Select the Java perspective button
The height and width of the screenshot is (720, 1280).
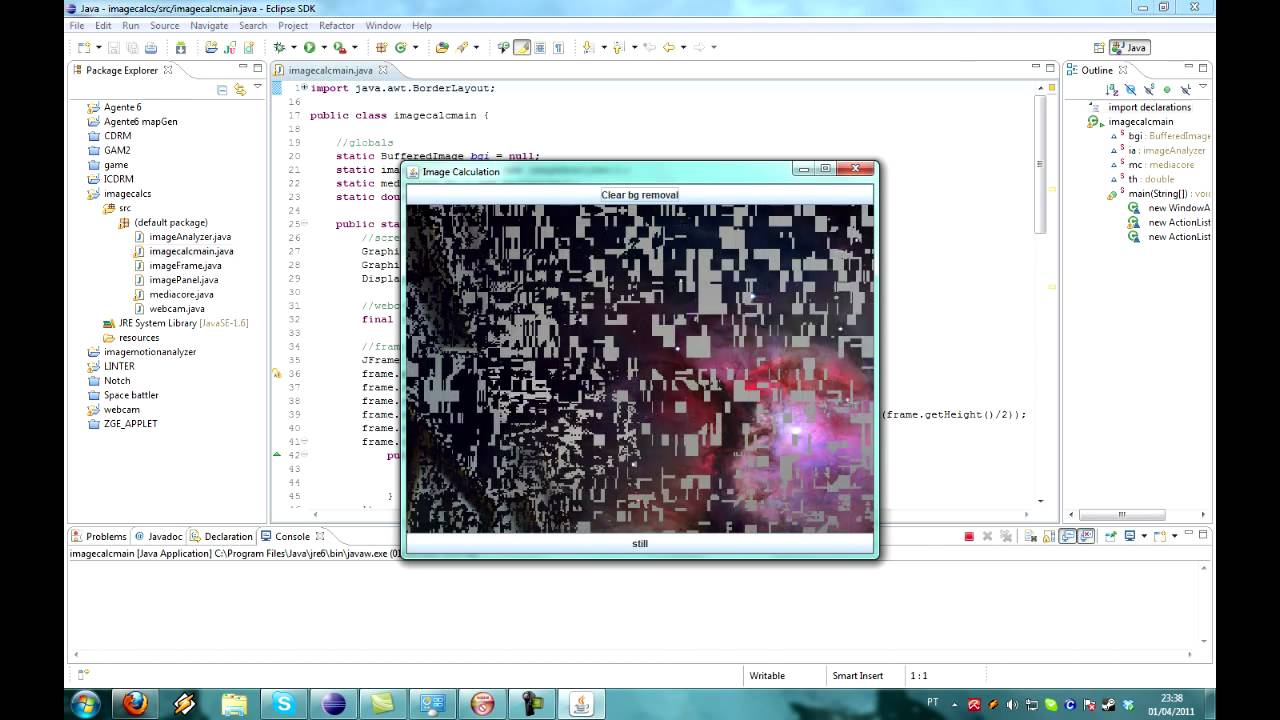tap(1131, 47)
